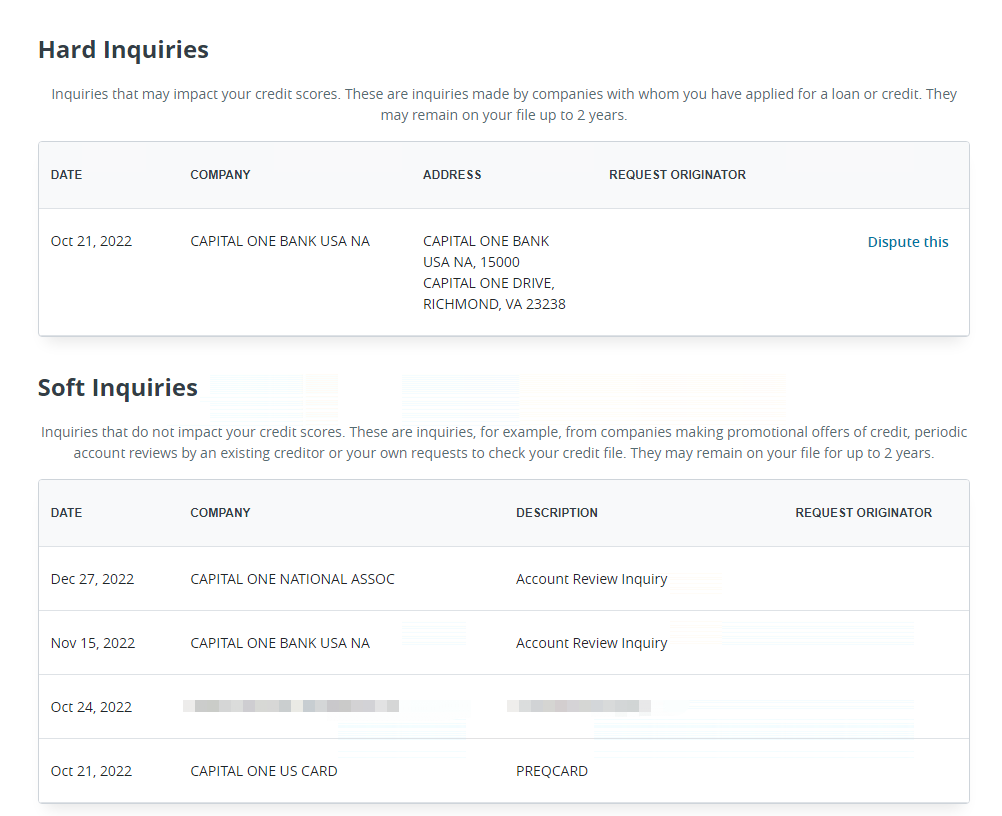Image resolution: width=1002 pixels, height=816 pixels.
Task: Click the Nov 15, 2022 date
Action: [x=93, y=643]
